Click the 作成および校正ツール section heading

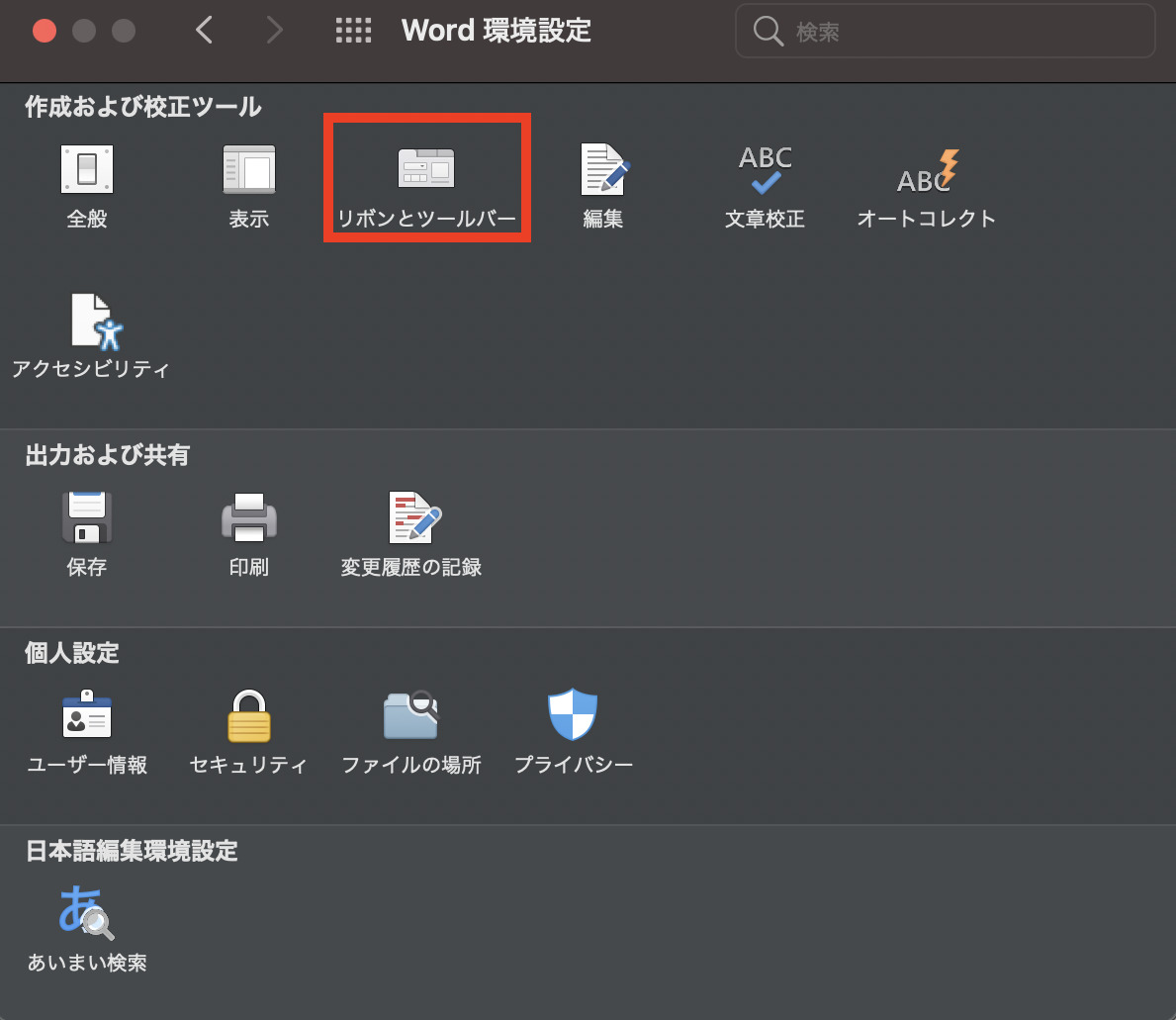[x=143, y=107]
